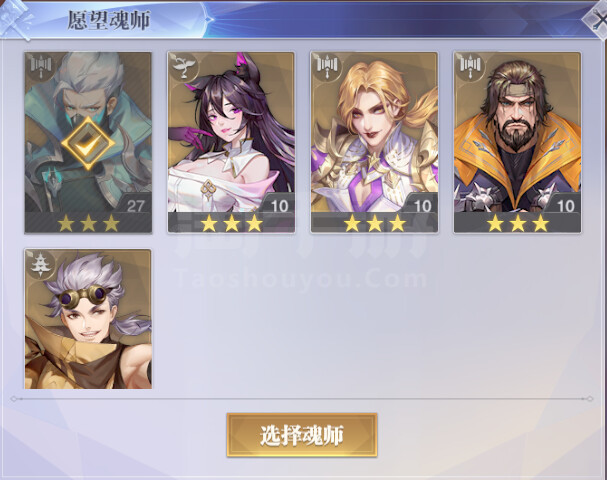Select the blonde armored soul master card

point(374,143)
